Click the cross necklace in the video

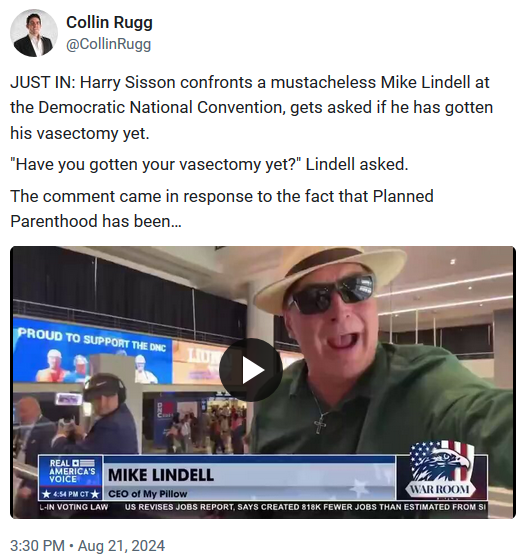coord(320,424)
